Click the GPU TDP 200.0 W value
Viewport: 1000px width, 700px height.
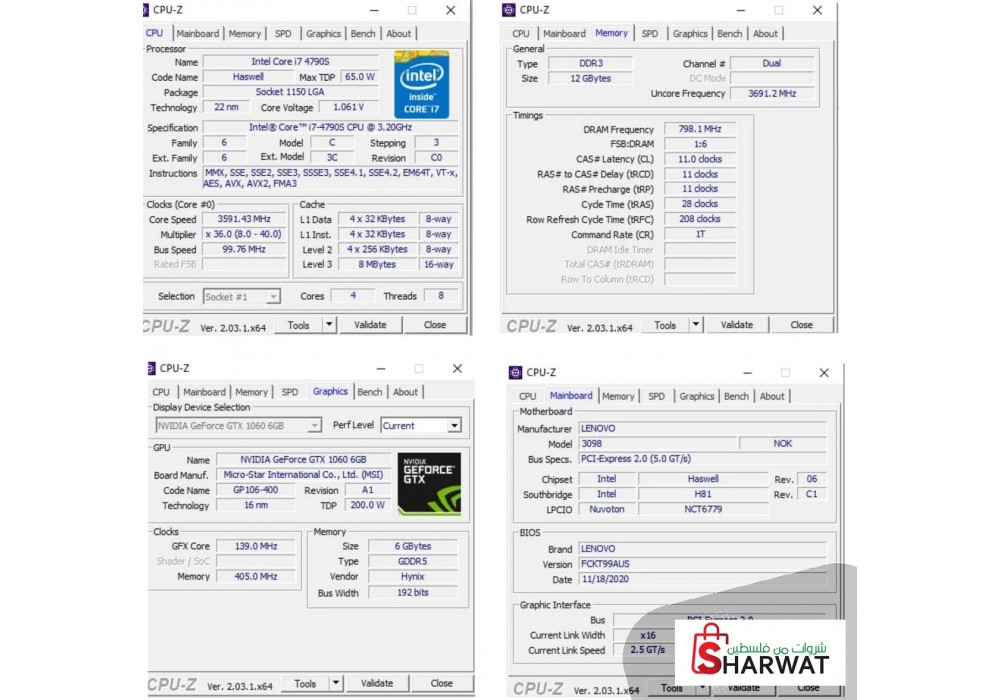pyautogui.click(x=368, y=505)
